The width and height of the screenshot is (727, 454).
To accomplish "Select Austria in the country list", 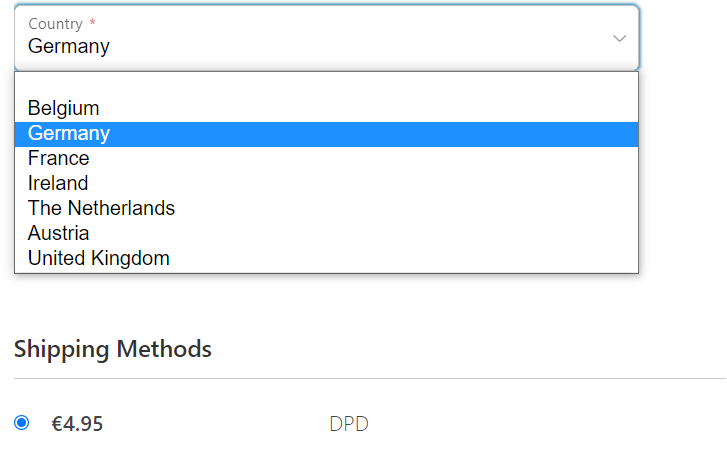I will pos(58,233).
